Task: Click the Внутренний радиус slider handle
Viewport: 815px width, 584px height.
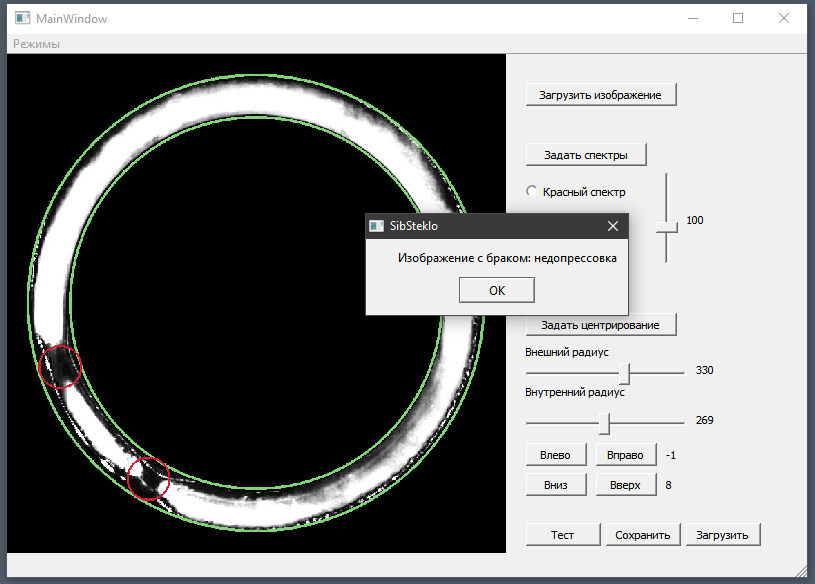Action: pos(604,423)
